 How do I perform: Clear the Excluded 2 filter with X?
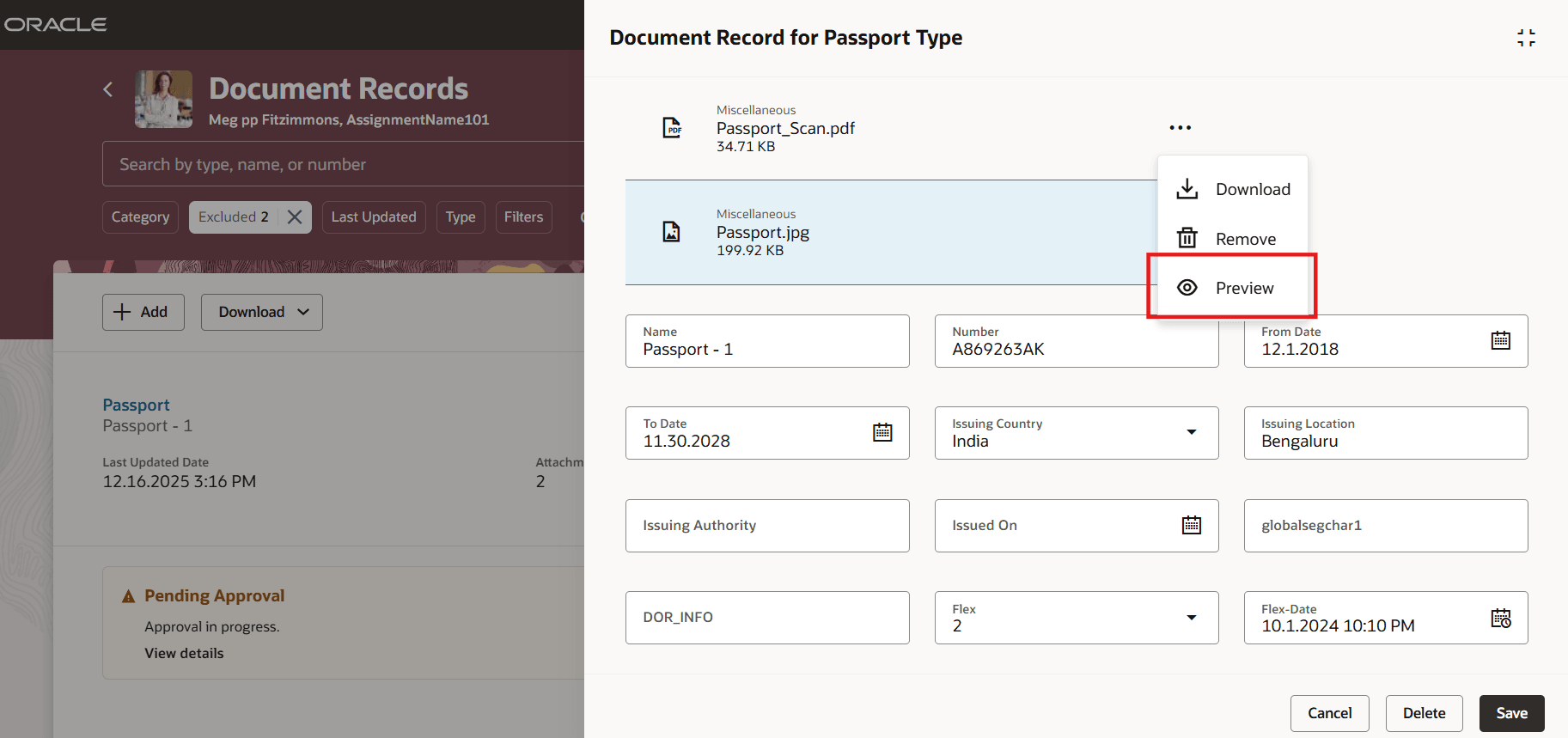click(295, 217)
